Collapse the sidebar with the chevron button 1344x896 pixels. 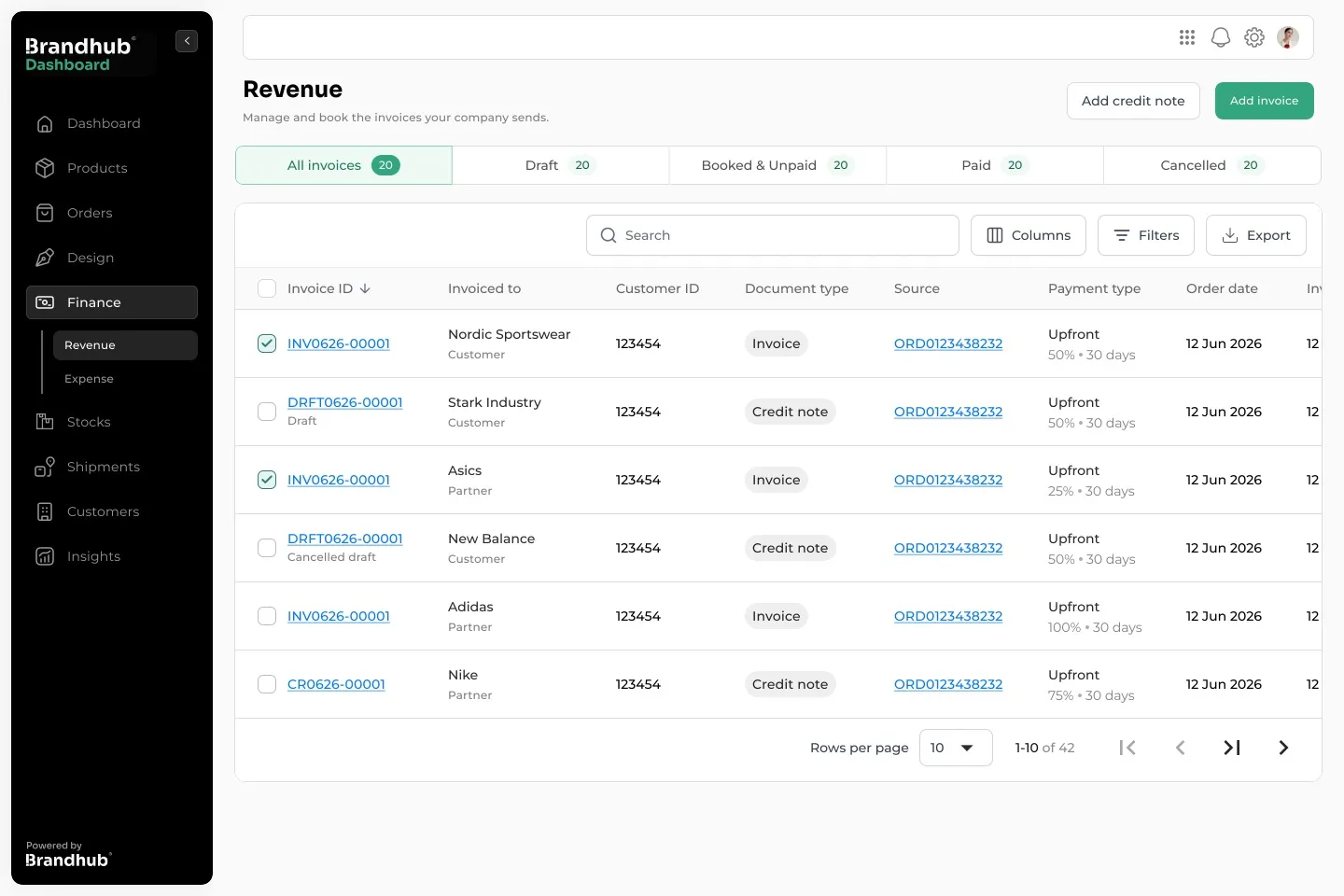coord(187,41)
